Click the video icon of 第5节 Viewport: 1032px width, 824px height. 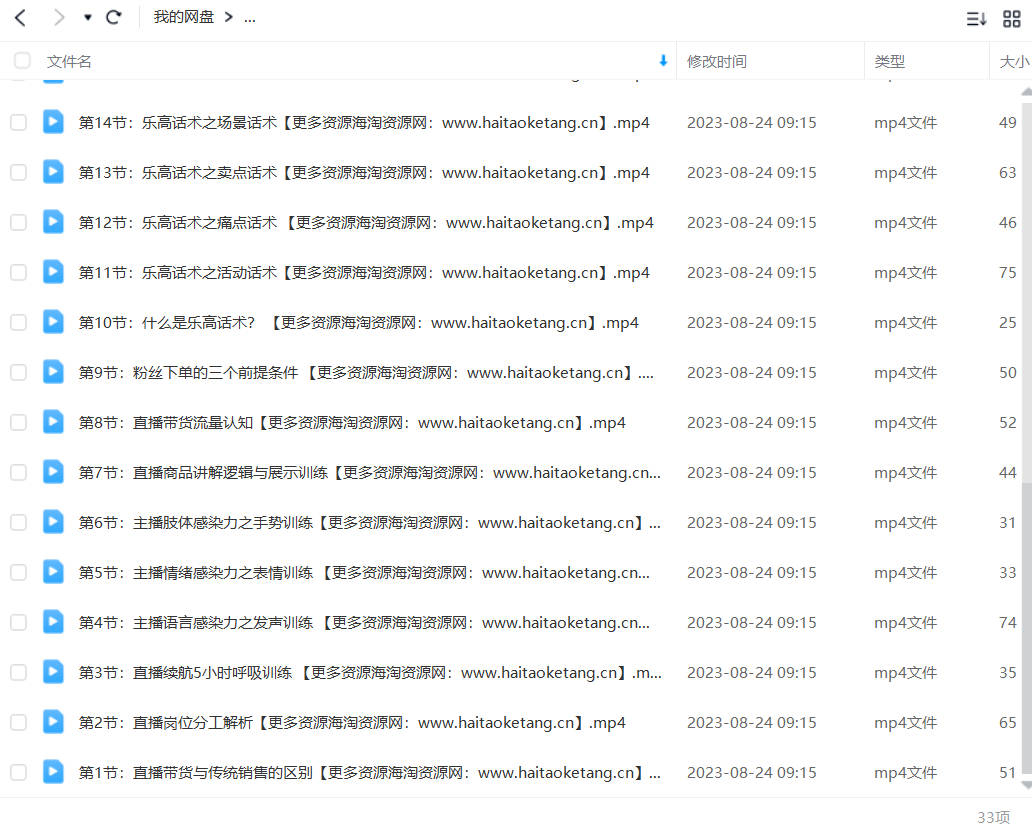pyautogui.click(x=53, y=572)
